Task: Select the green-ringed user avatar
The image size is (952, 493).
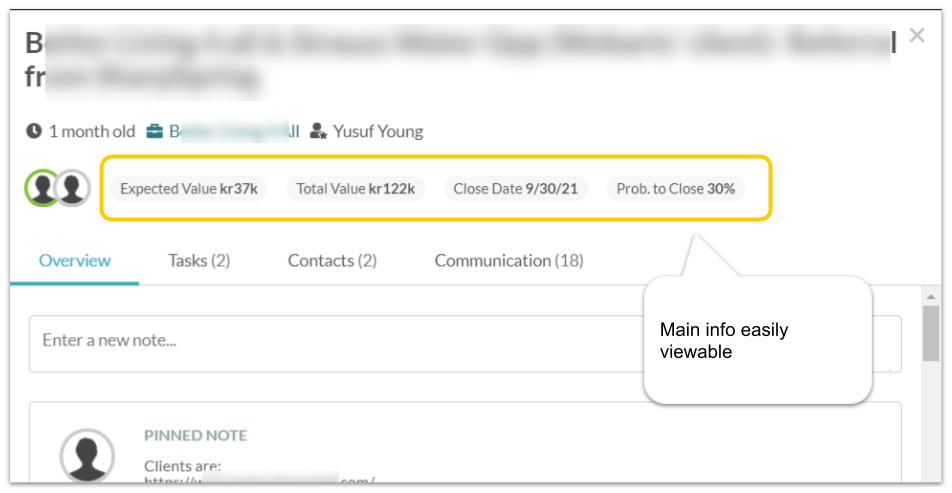Action: 43,187
